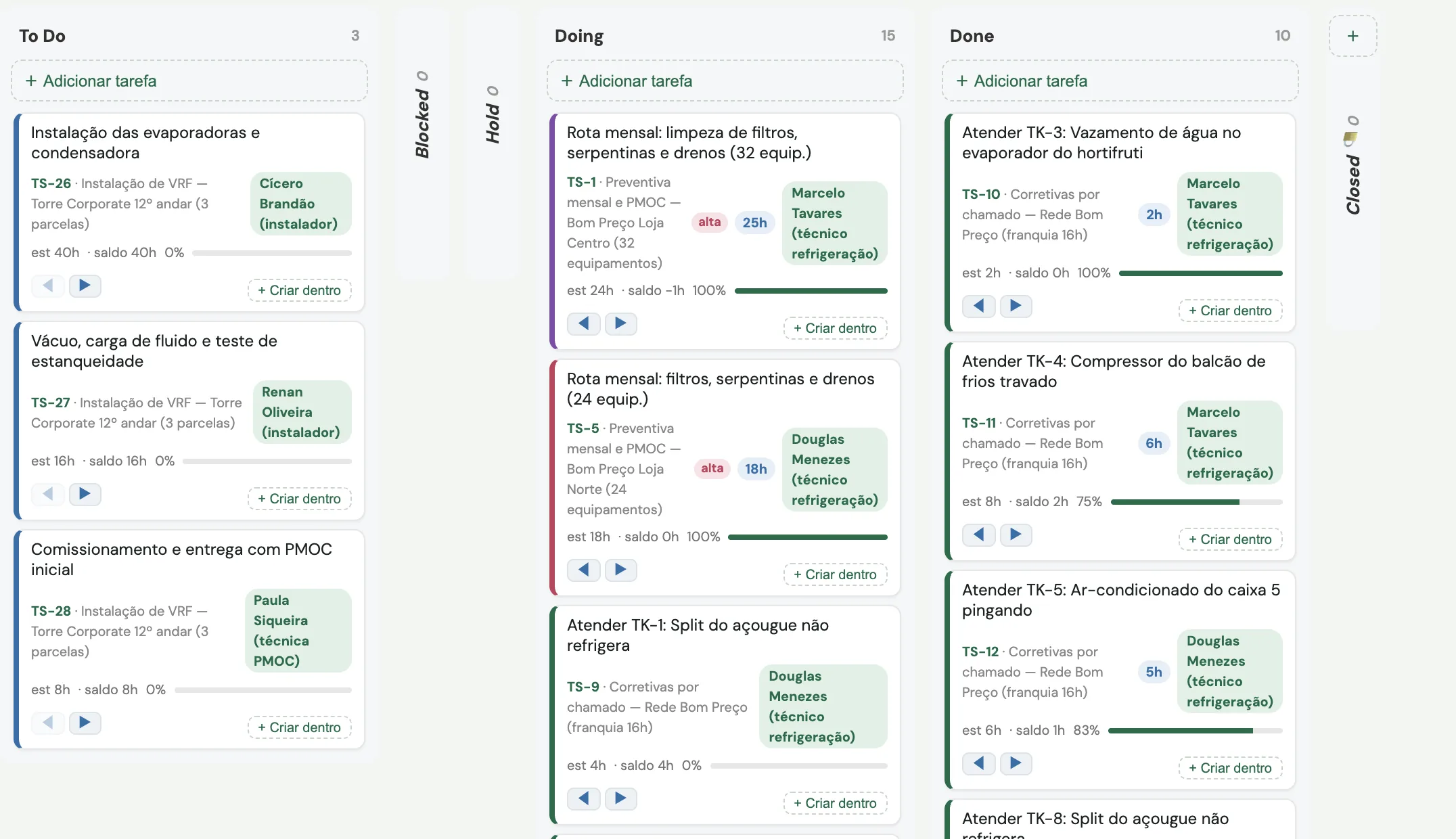Click the 2h badge on TS-10 card
The height and width of the screenshot is (839, 1456).
click(x=1154, y=214)
